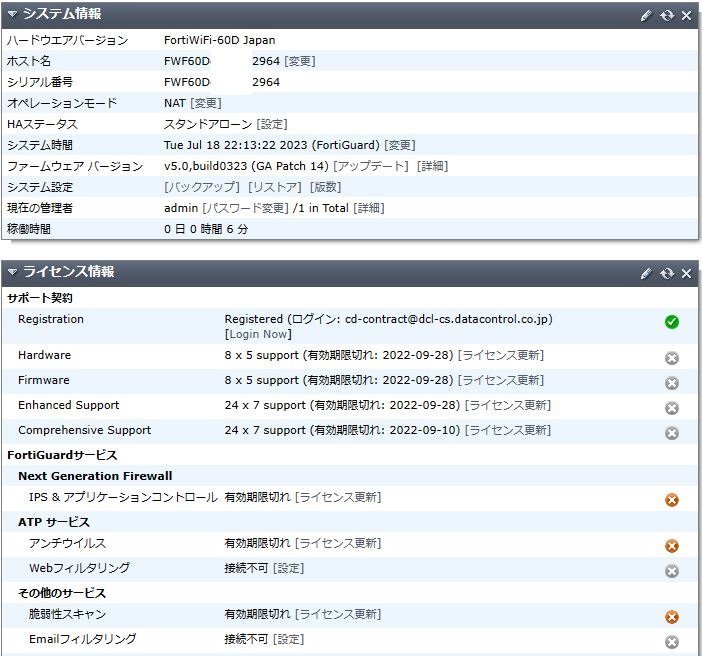Select the FortiWiFi-60D Japan hardware version text
This screenshot has height=656, width=702.
pyautogui.click(x=219, y=40)
